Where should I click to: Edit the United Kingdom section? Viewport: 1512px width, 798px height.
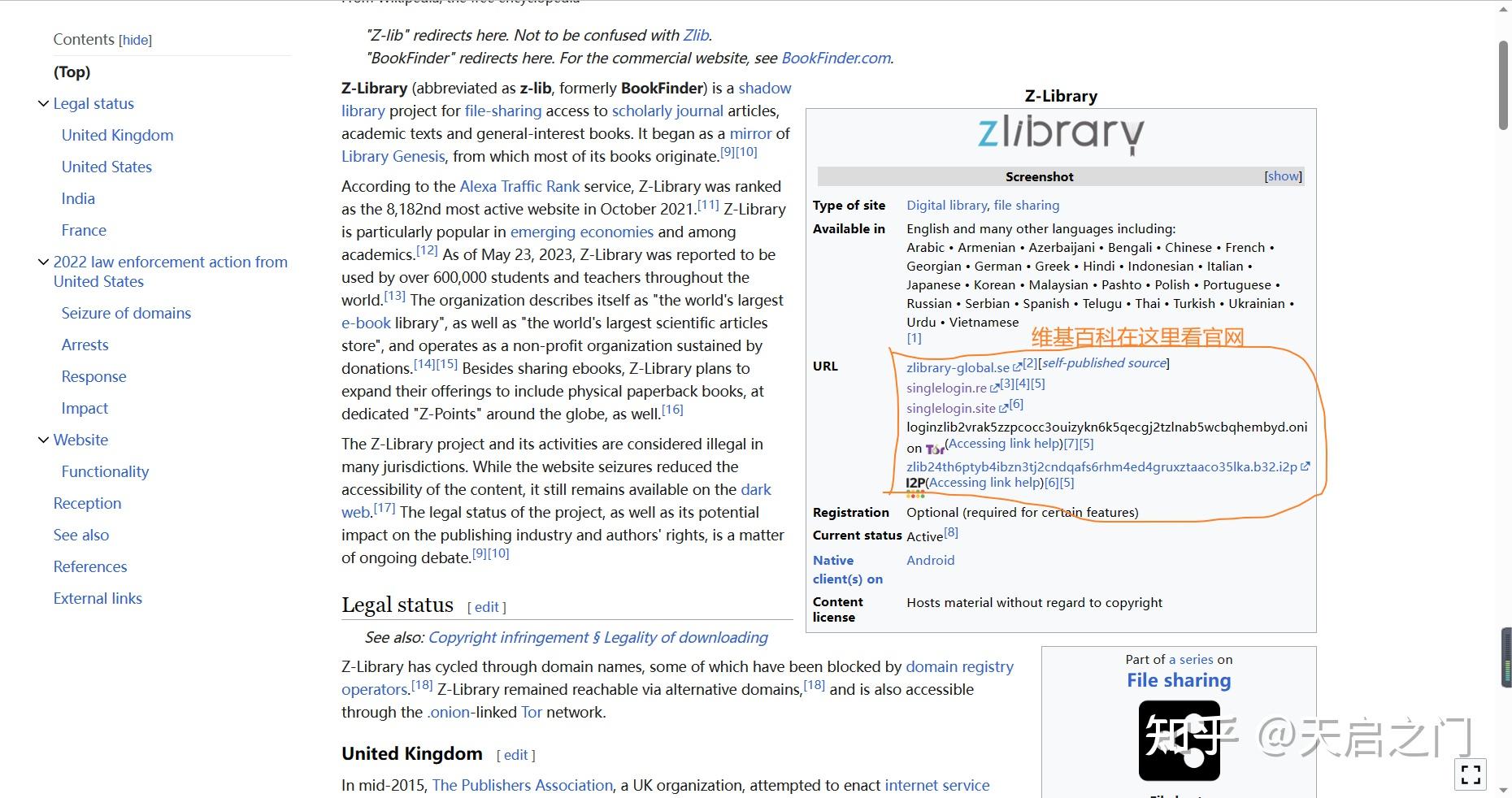[515, 755]
